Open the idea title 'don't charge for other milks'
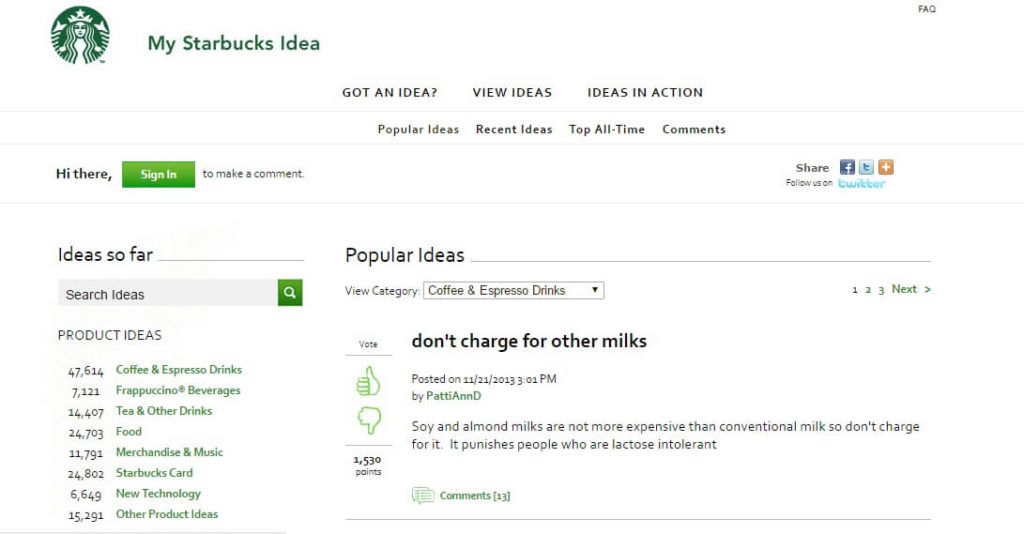 click(x=529, y=341)
